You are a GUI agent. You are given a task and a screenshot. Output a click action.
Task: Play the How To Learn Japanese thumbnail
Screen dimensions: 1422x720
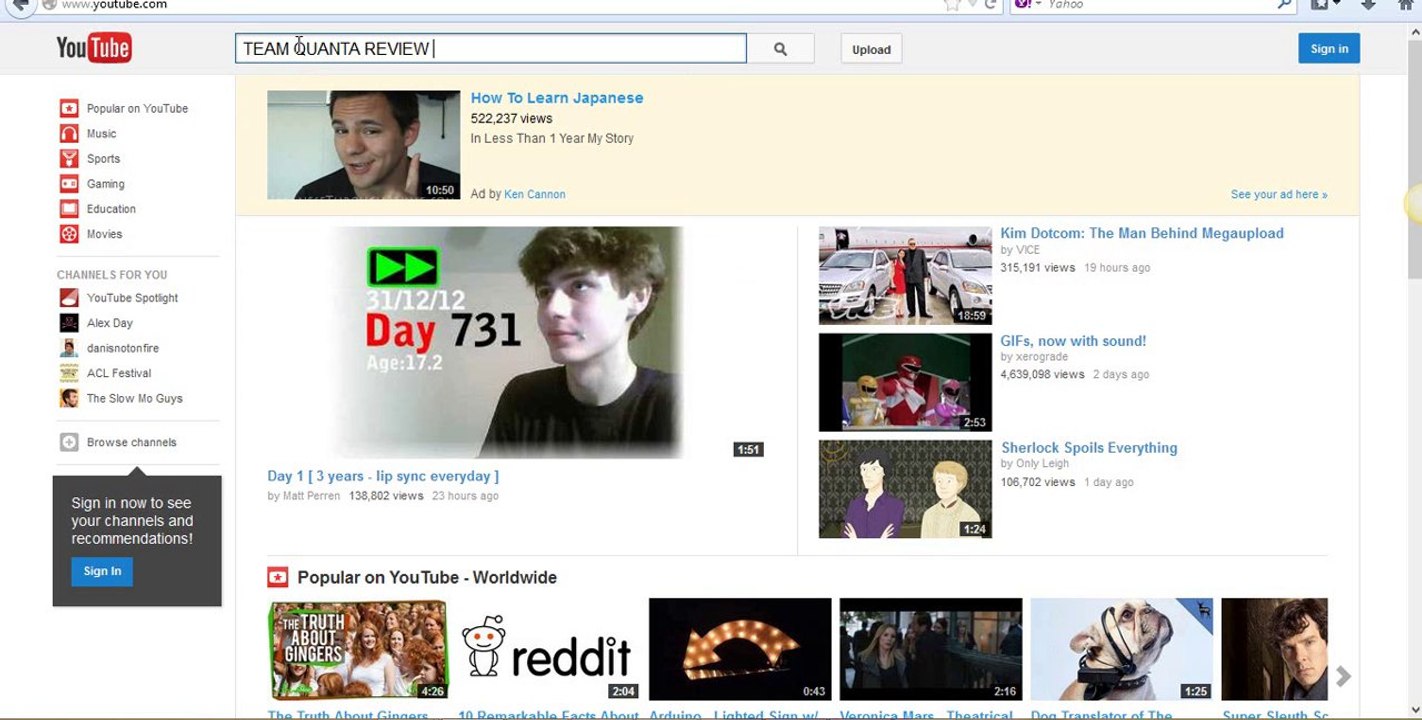pyautogui.click(x=364, y=145)
